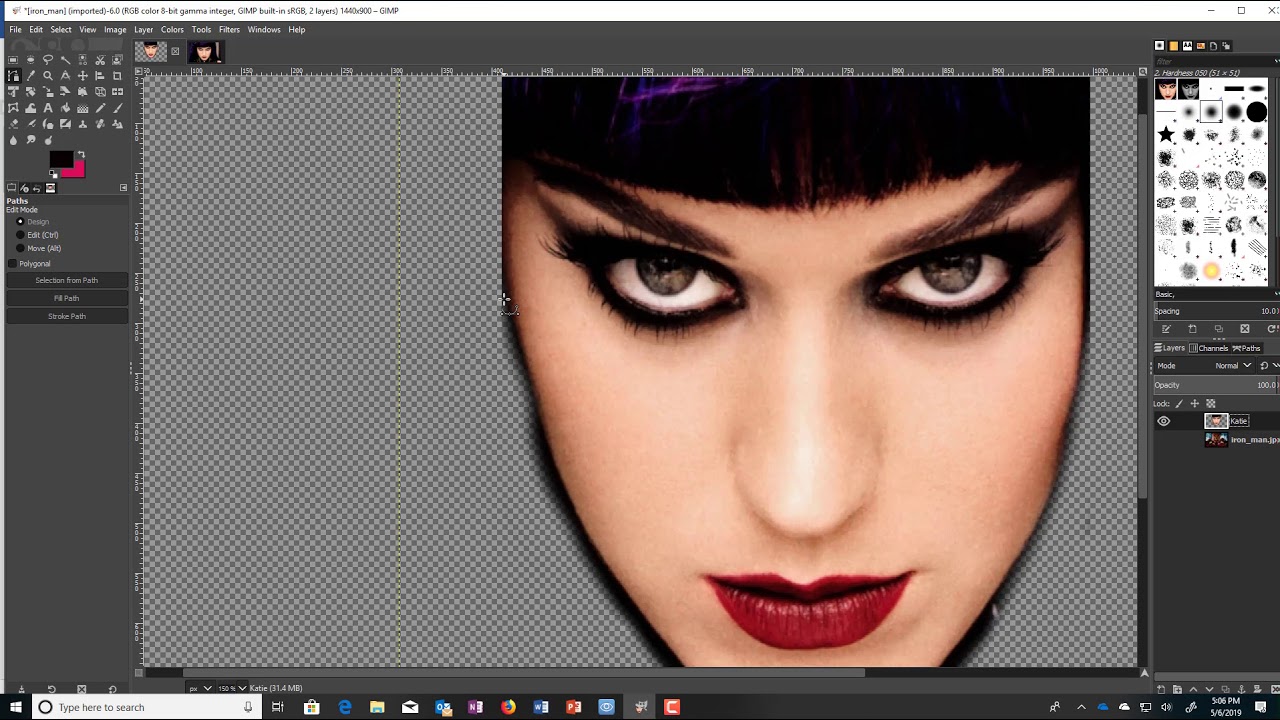The image size is (1280, 720).
Task: Select the Eraser tool
Action: pyautogui.click(x=13, y=124)
